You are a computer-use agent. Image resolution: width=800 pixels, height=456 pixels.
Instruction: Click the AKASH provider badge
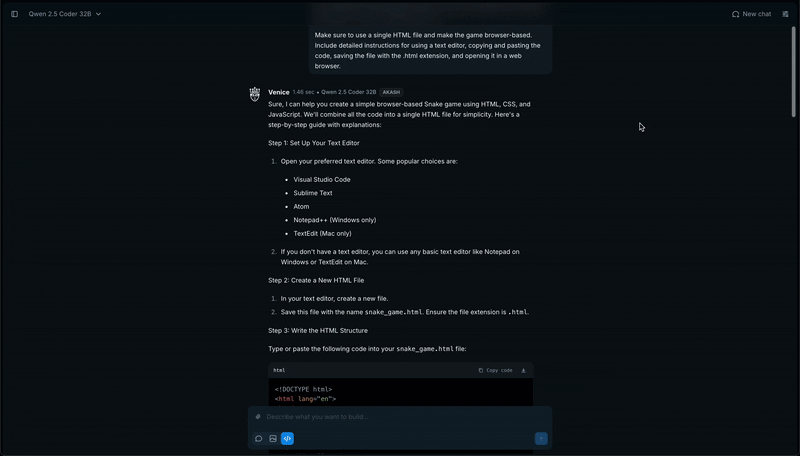tap(391, 92)
